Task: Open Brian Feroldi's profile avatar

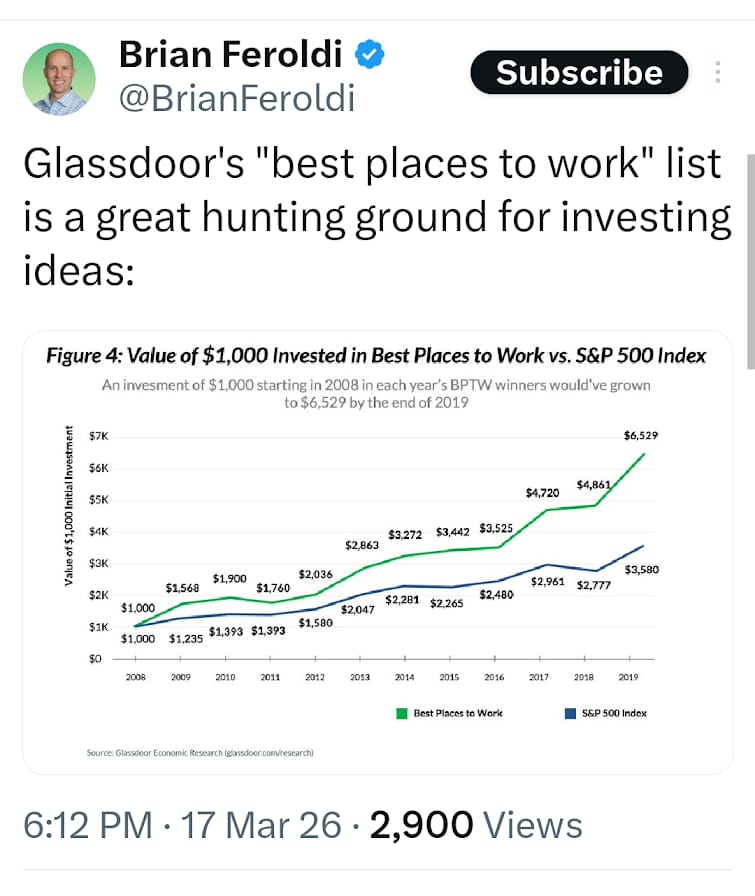Action: click(58, 78)
